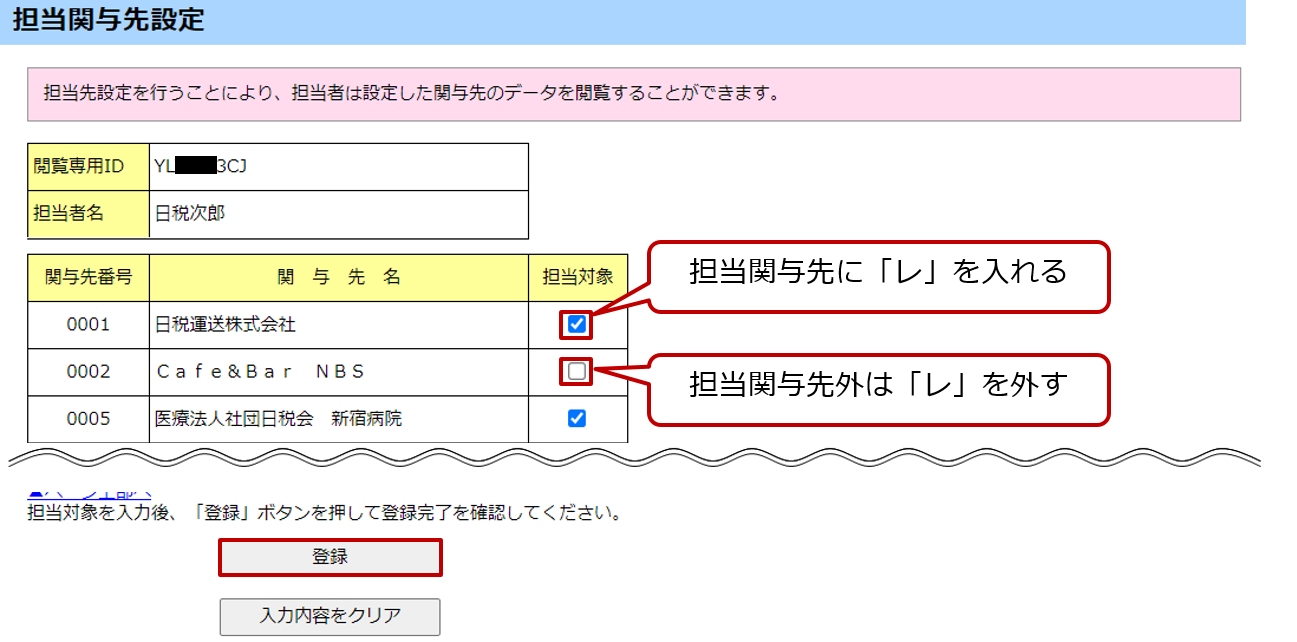Click the 担当対象 column header
Viewport: 1297px width, 642px height.
pyautogui.click(x=578, y=277)
